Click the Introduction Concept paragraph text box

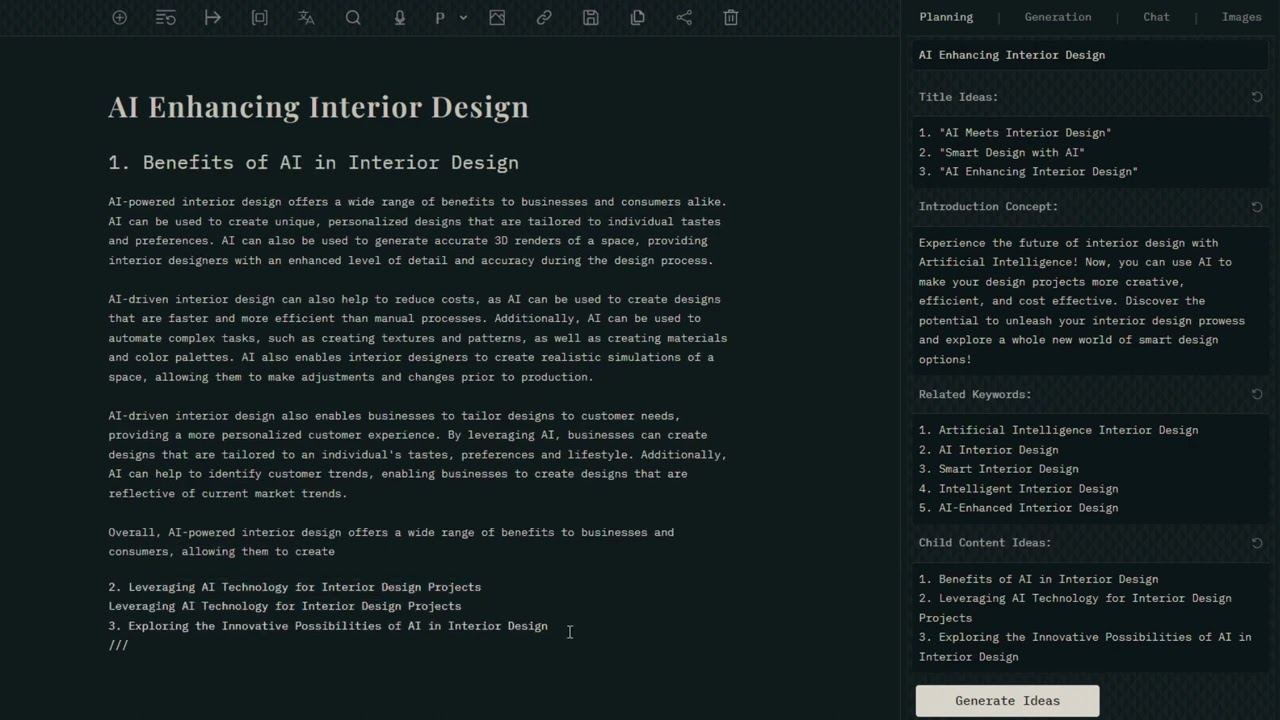click(x=1092, y=301)
